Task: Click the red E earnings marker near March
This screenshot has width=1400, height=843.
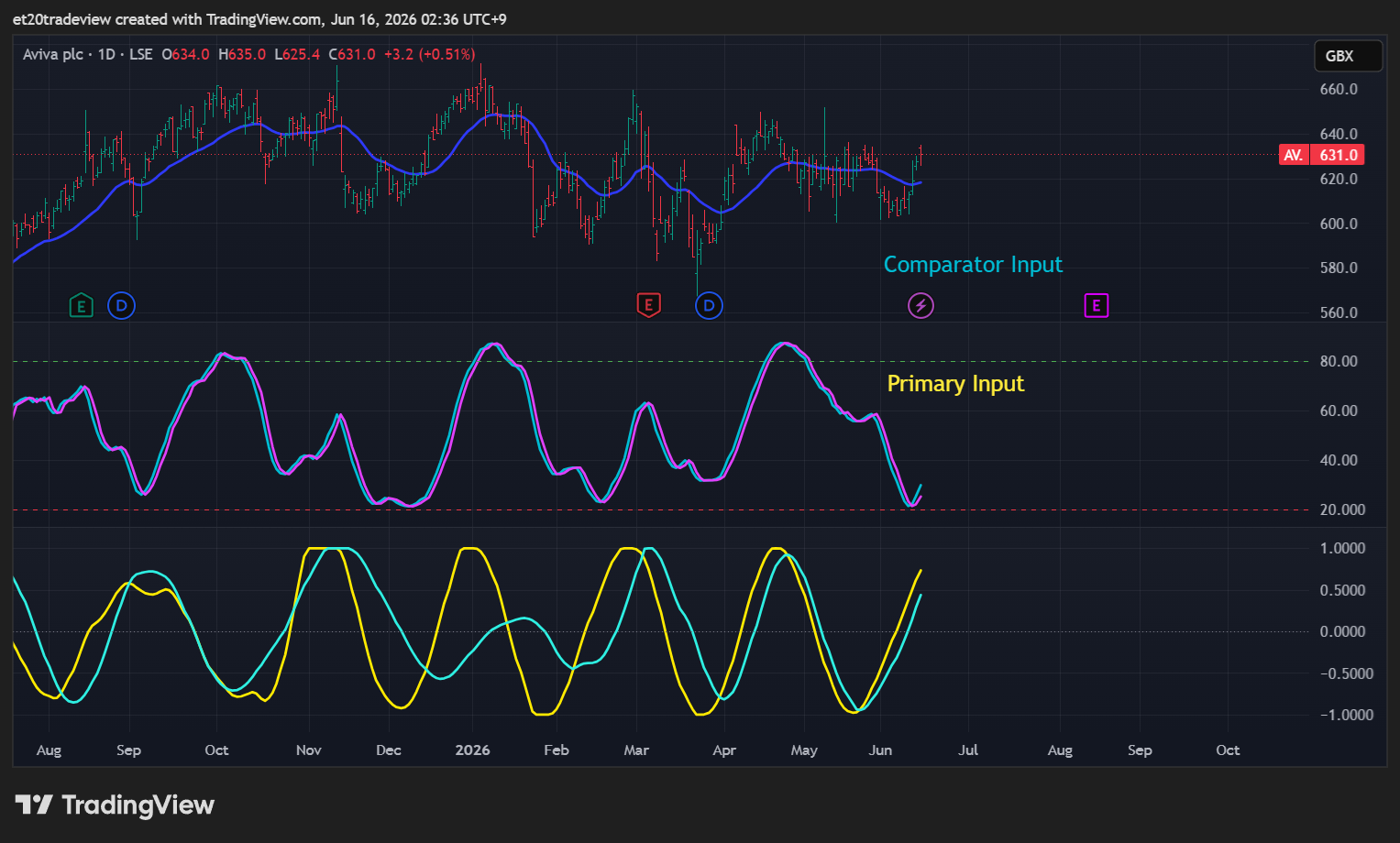Action: [x=648, y=305]
